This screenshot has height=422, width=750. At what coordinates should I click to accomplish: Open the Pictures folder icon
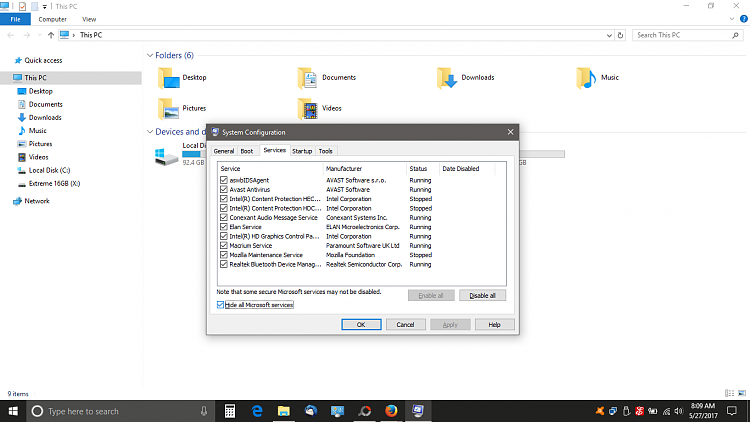(x=169, y=109)
